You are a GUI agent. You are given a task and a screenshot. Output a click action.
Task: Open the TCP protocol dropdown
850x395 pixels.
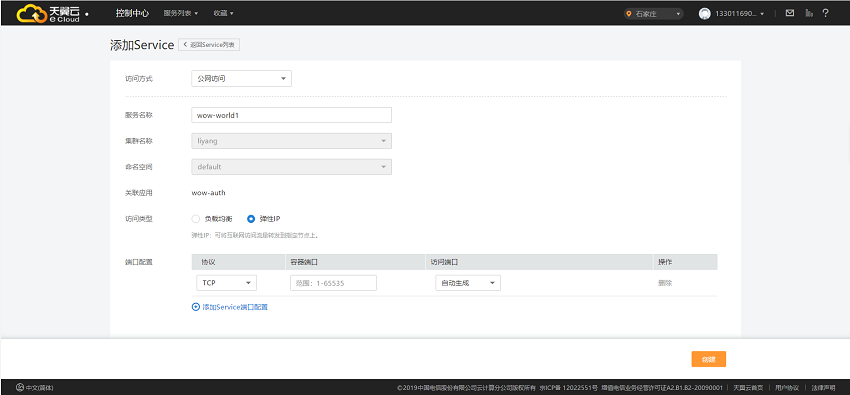pyautogui.click(x=226, y=283)
